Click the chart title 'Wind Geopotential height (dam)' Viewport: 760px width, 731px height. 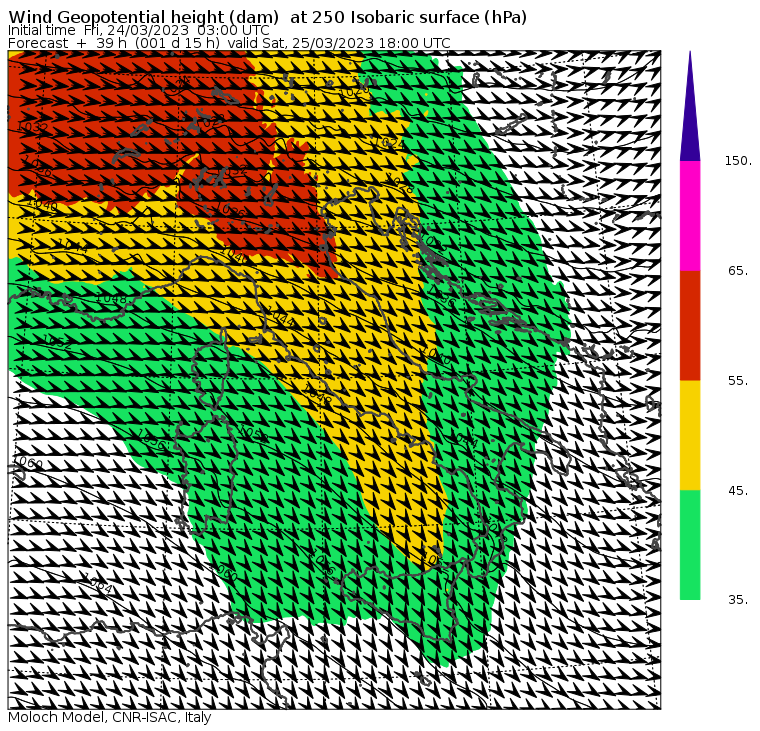pyautogui.click(x=144, y=17)
